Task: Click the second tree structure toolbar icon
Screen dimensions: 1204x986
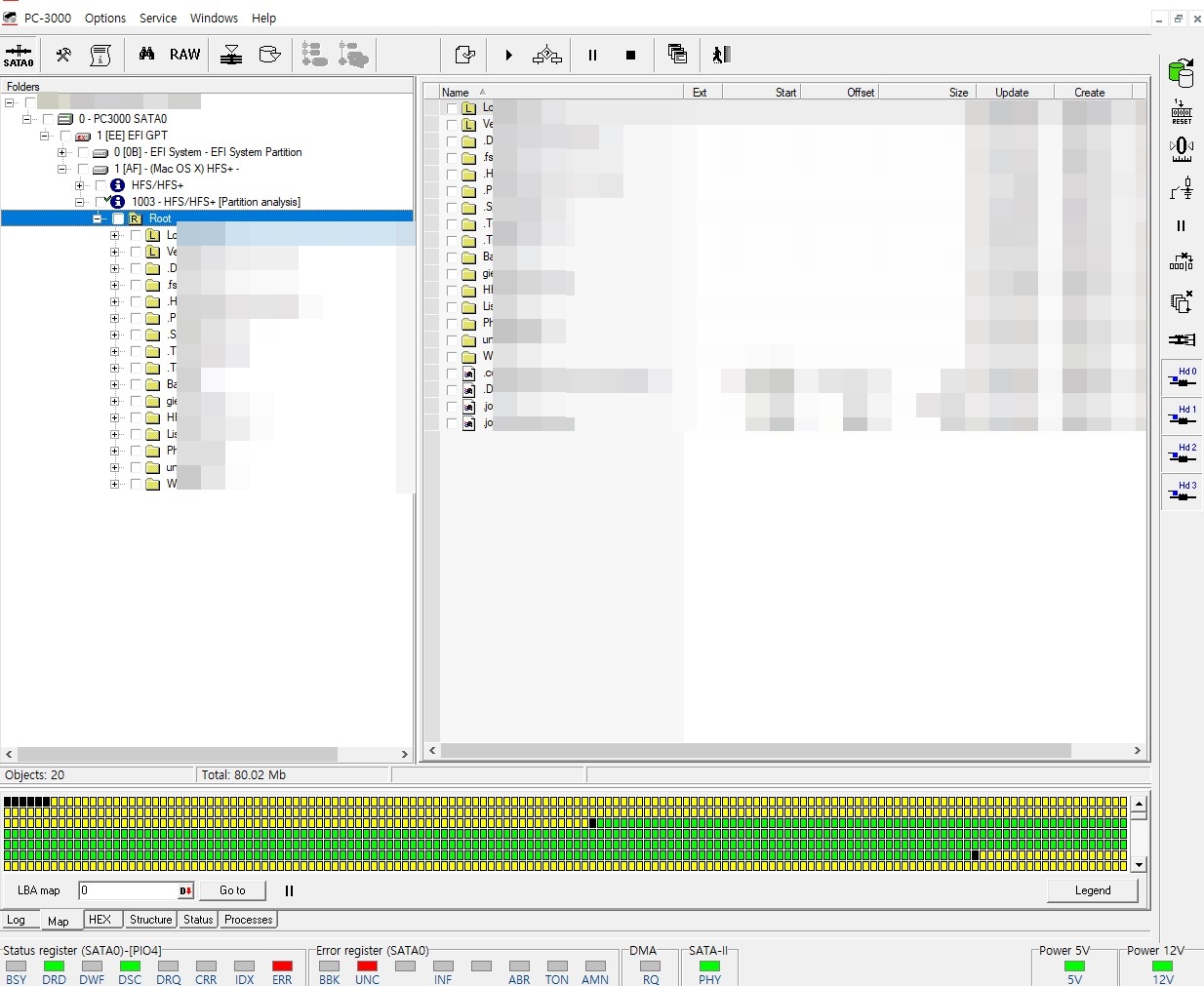Action: (x=353, y=55)
